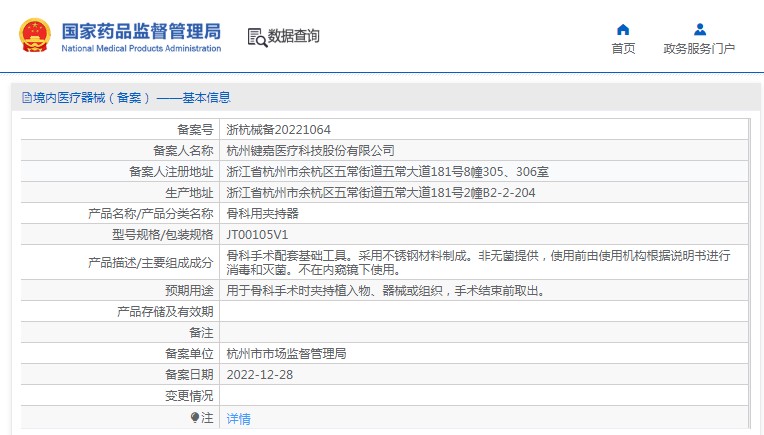Open 政务服务门户 portal link
The height and width of the screenshot is (435, 764).
point(699,49)
